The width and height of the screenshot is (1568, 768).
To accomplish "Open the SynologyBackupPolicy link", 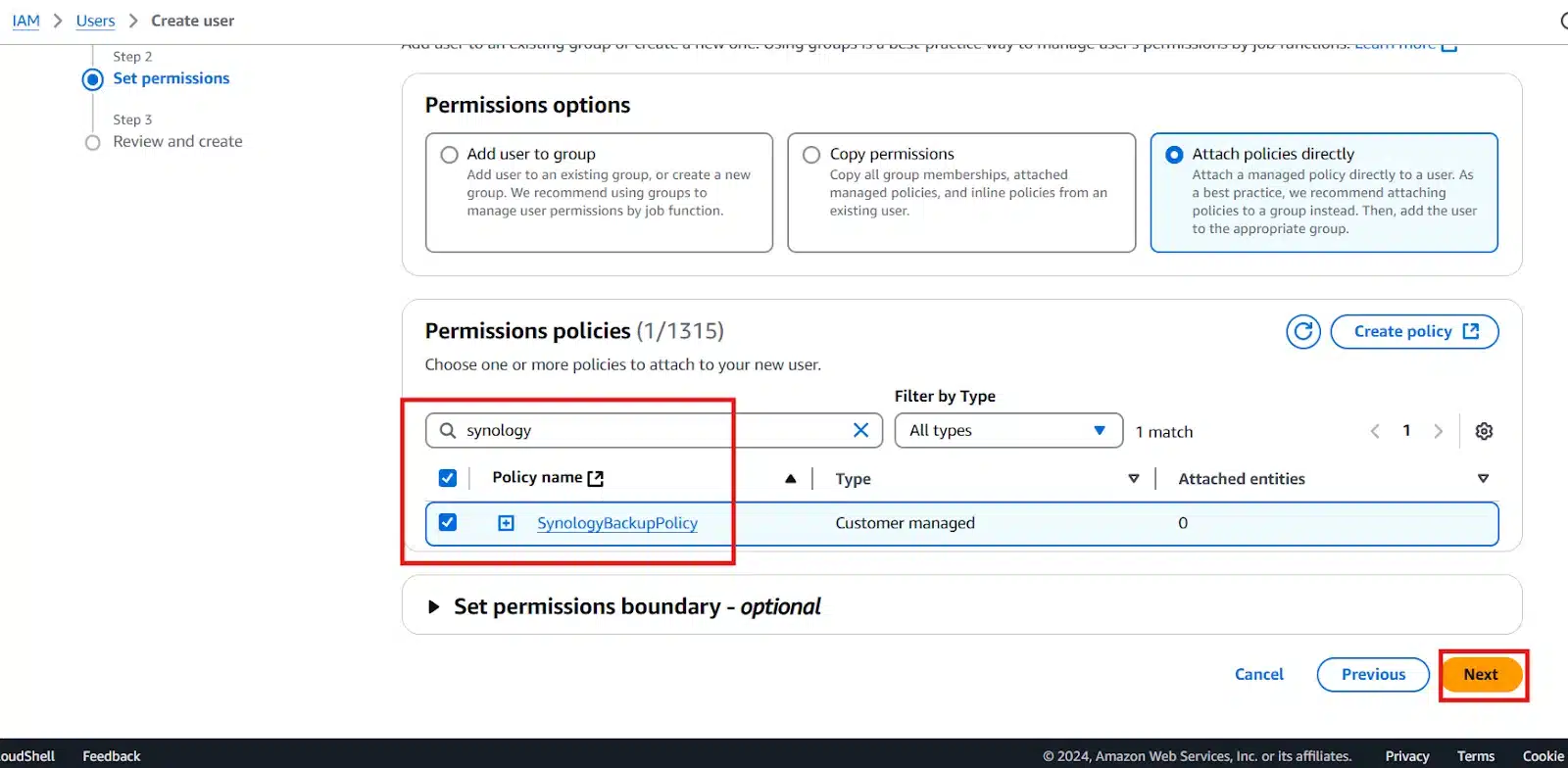I will 616,523.
